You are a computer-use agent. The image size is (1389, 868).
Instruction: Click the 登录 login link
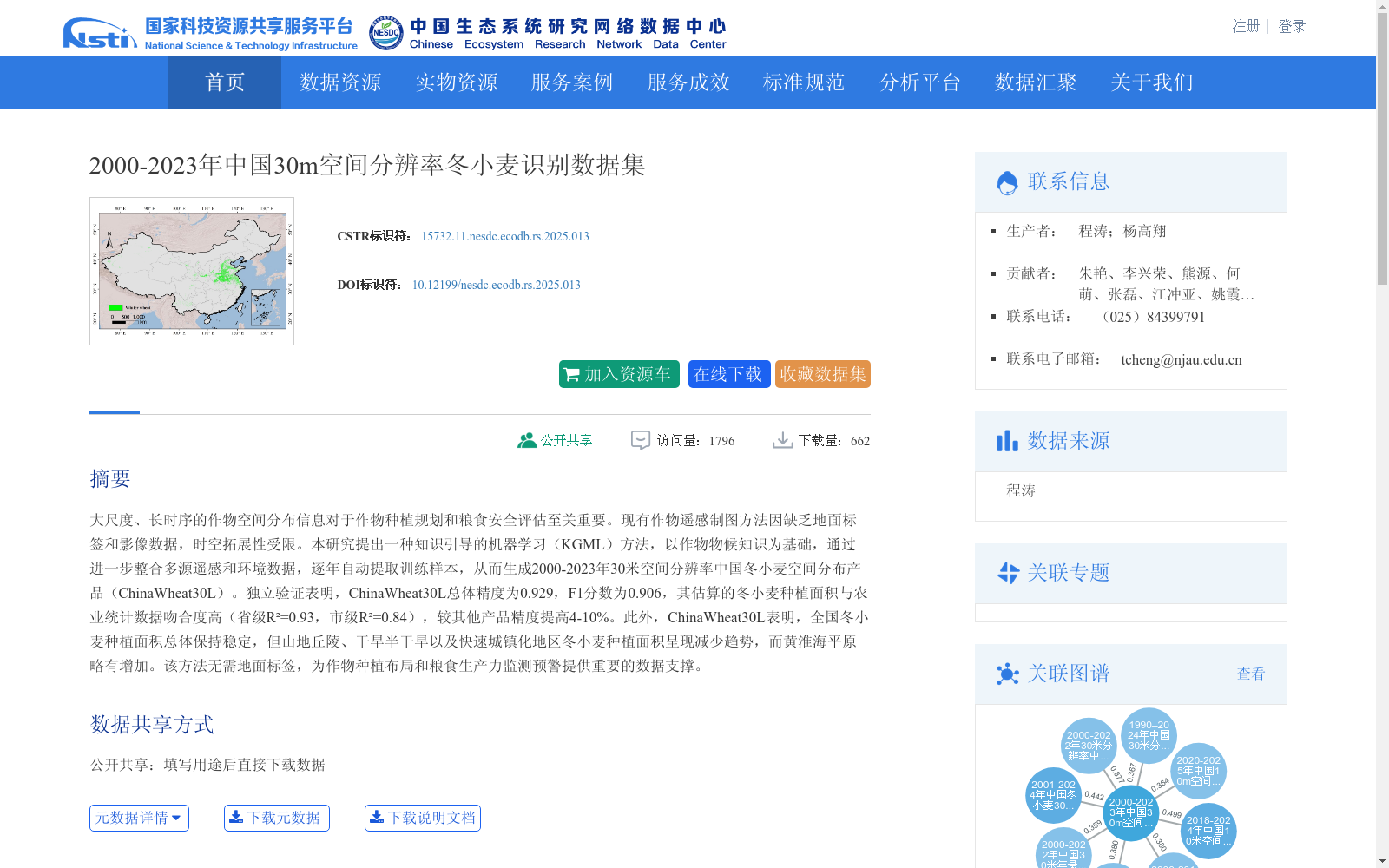[1292, 26]
